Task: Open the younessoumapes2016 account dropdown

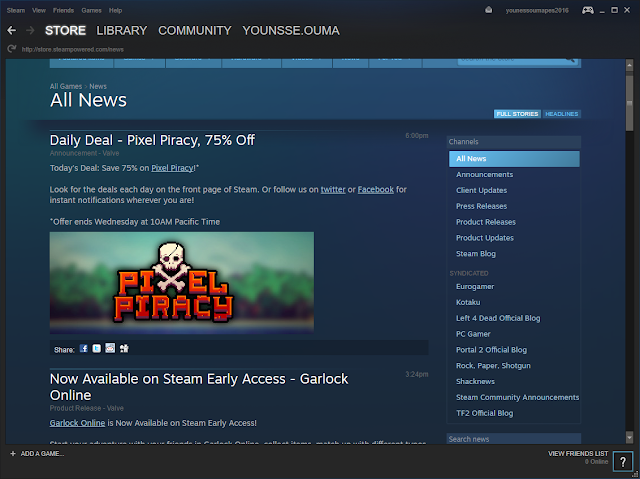Action: click(x=537, y=11)
